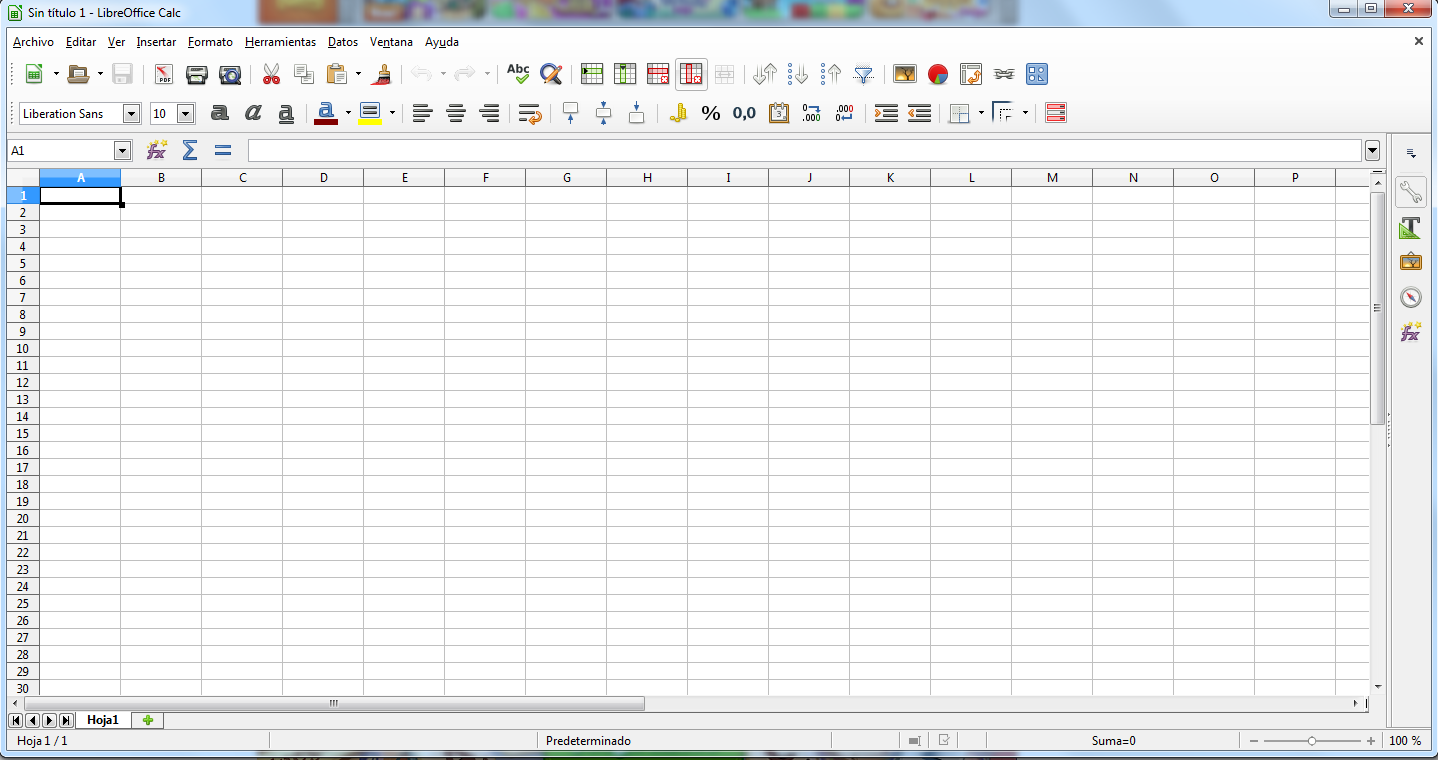Add a new sheet with the green plus button

click(148, 719)
